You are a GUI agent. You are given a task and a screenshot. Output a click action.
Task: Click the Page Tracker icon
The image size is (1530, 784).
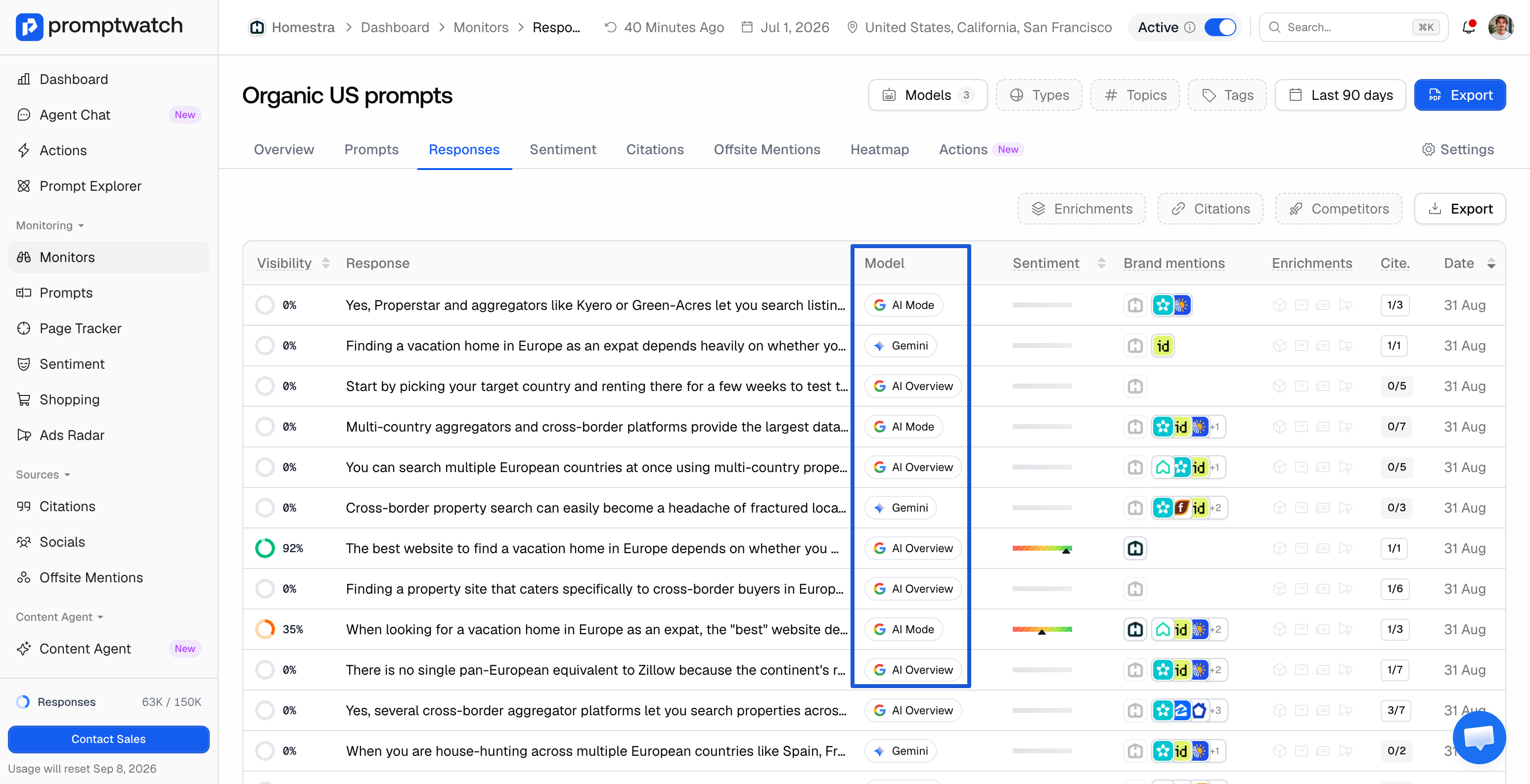tap(24, 328)
